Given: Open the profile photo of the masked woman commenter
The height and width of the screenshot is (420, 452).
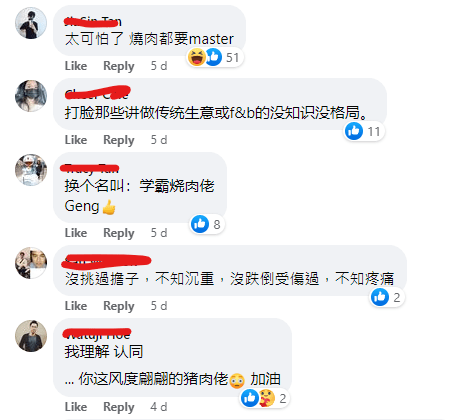Looking at the screenshot, I should (31, 96).
